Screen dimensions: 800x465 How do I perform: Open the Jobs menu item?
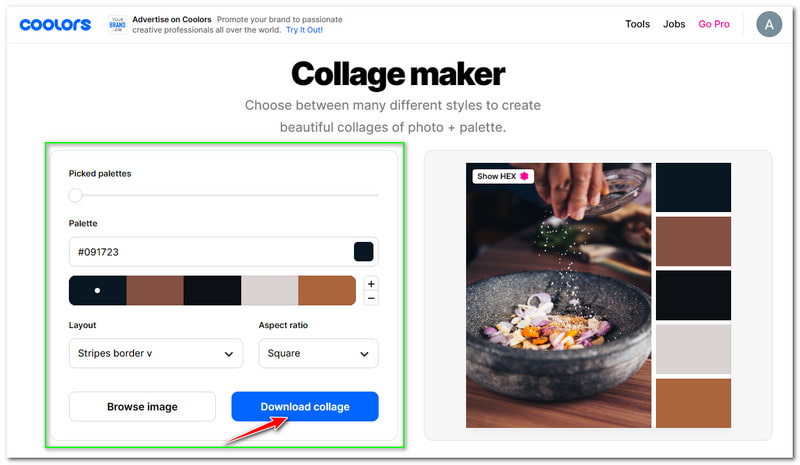pos(674,24)
